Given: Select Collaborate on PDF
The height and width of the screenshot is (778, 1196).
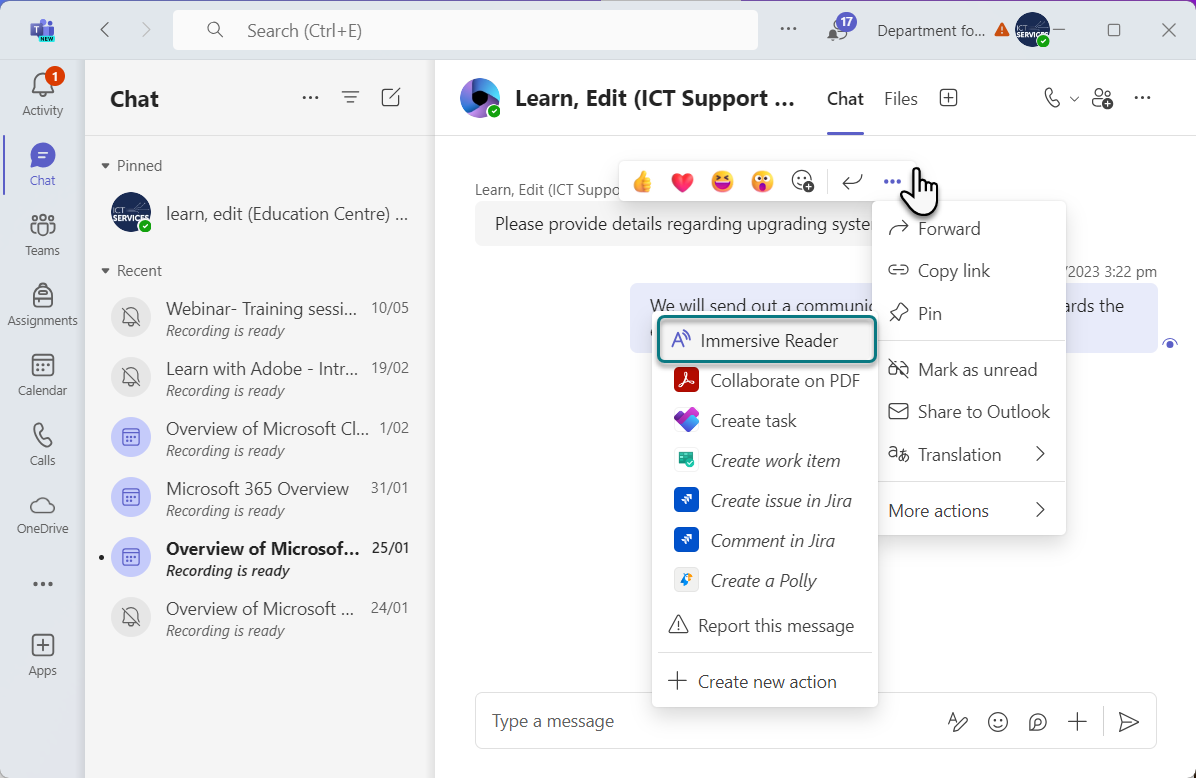Looking at the screenshot, I should [767, 381].
